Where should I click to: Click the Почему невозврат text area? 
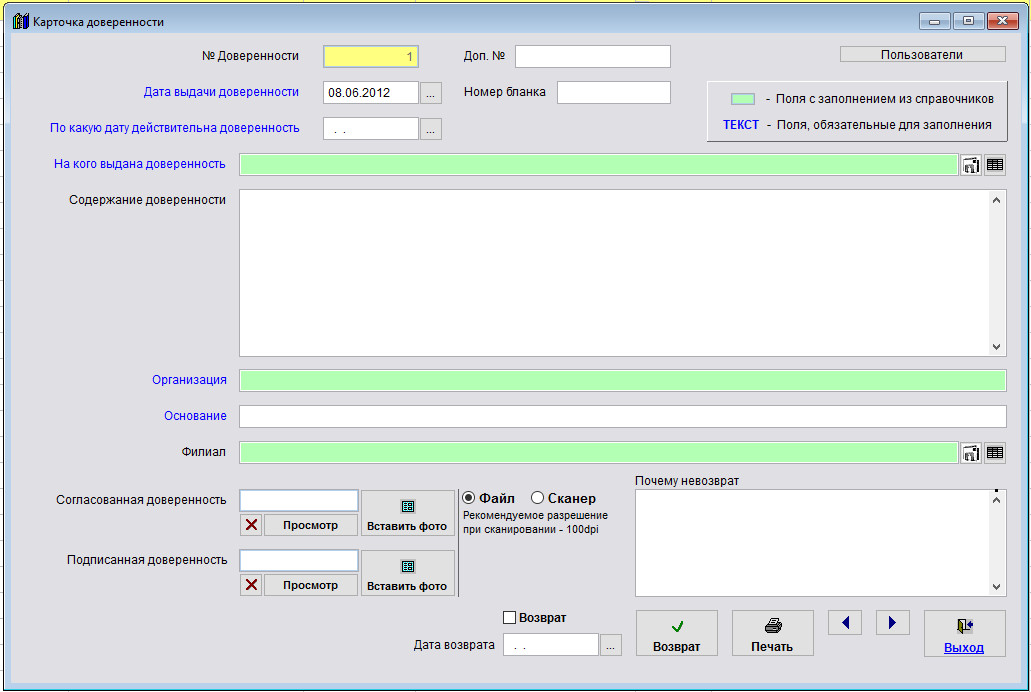(813, 543)
